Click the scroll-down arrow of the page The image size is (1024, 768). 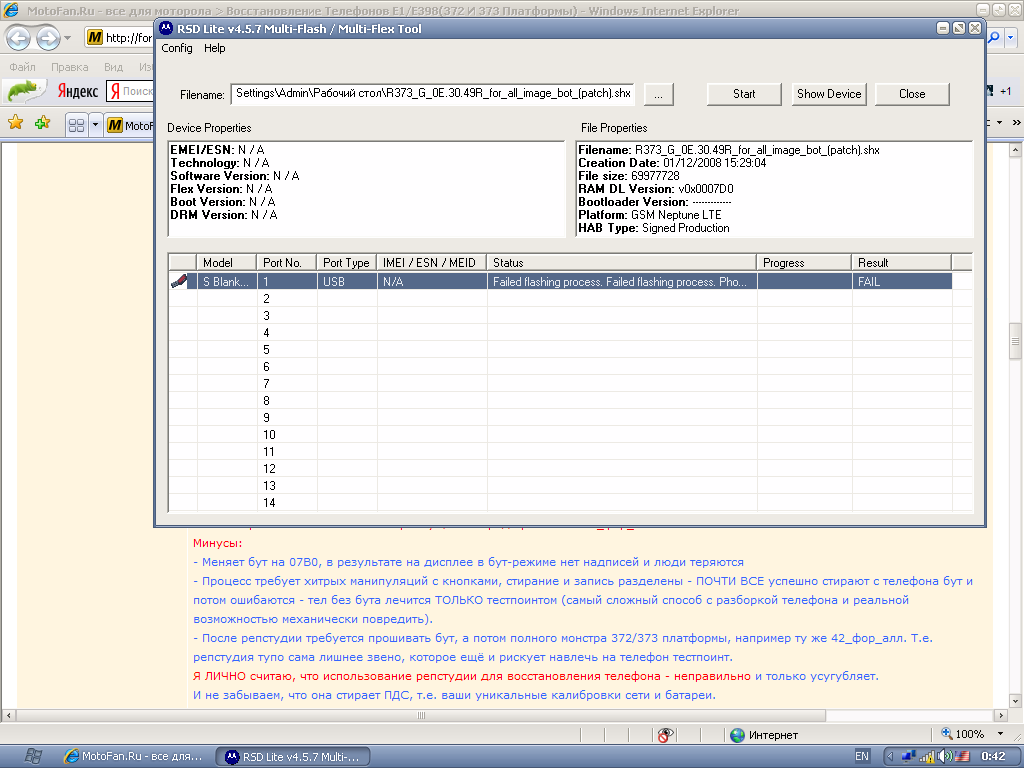1015,701
